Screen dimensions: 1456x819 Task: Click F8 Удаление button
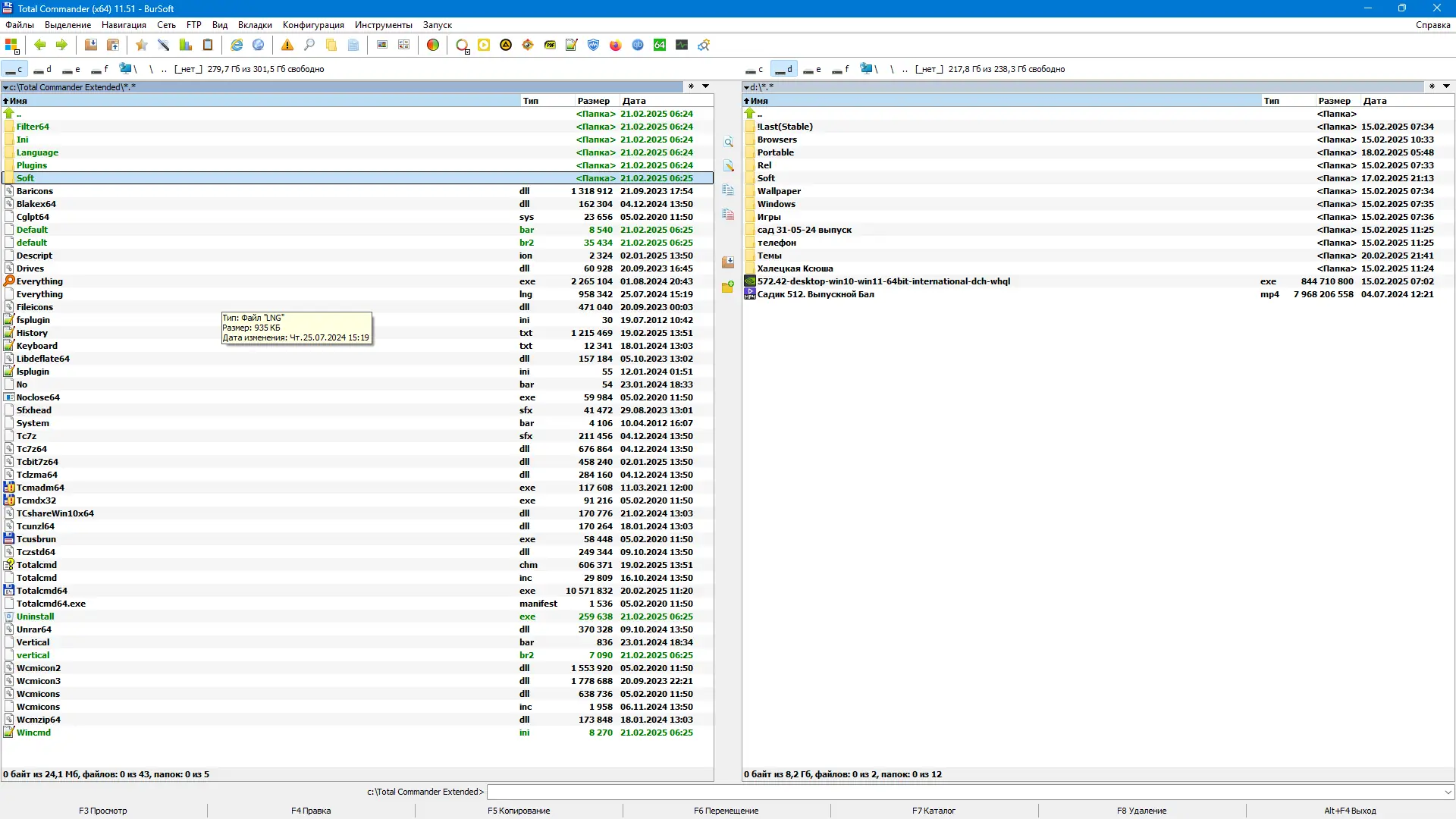pos(1144,811)
